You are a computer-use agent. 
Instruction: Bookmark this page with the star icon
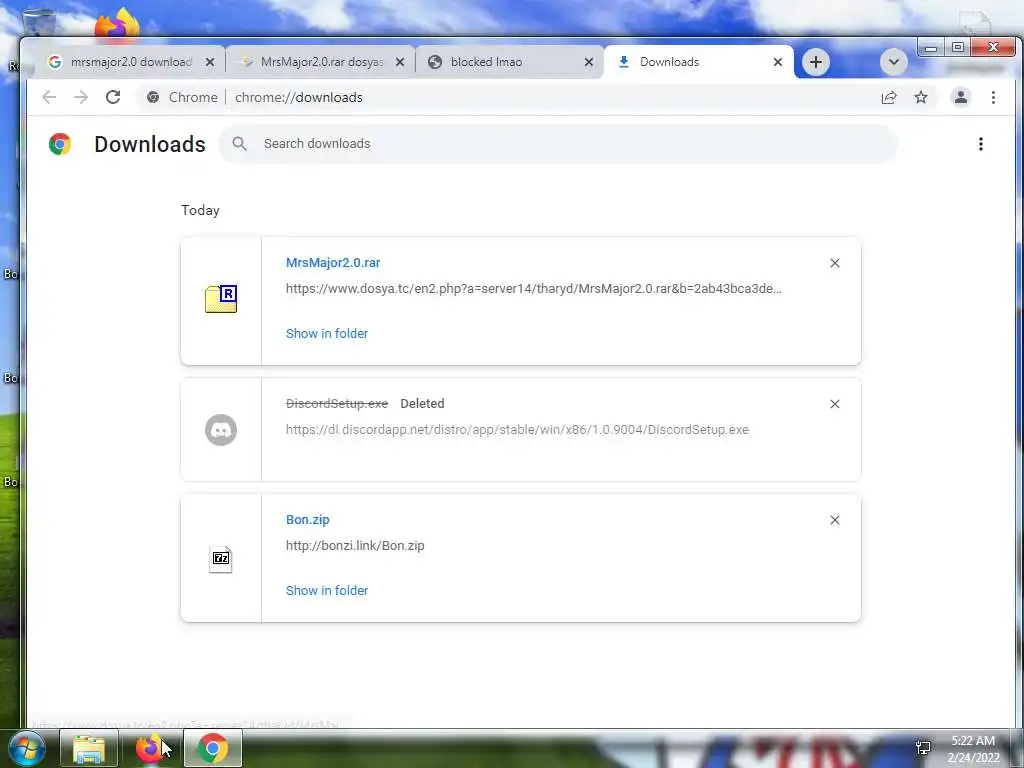click(x=921, y=97)
